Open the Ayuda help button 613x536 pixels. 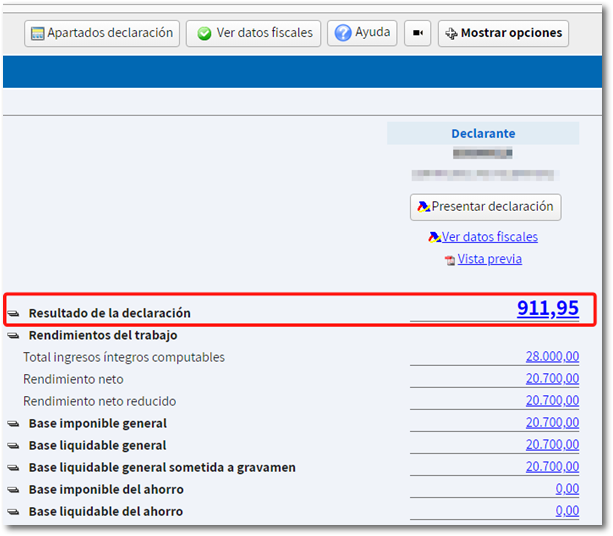click(362, 33)
